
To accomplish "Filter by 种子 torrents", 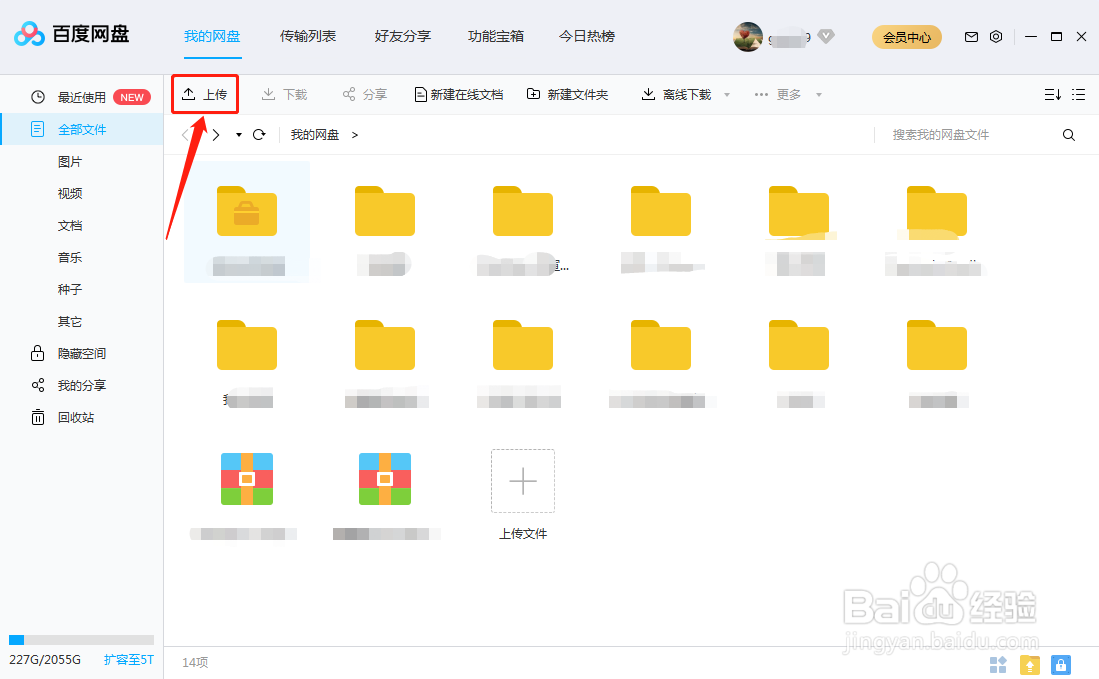I will pos(70,289).
